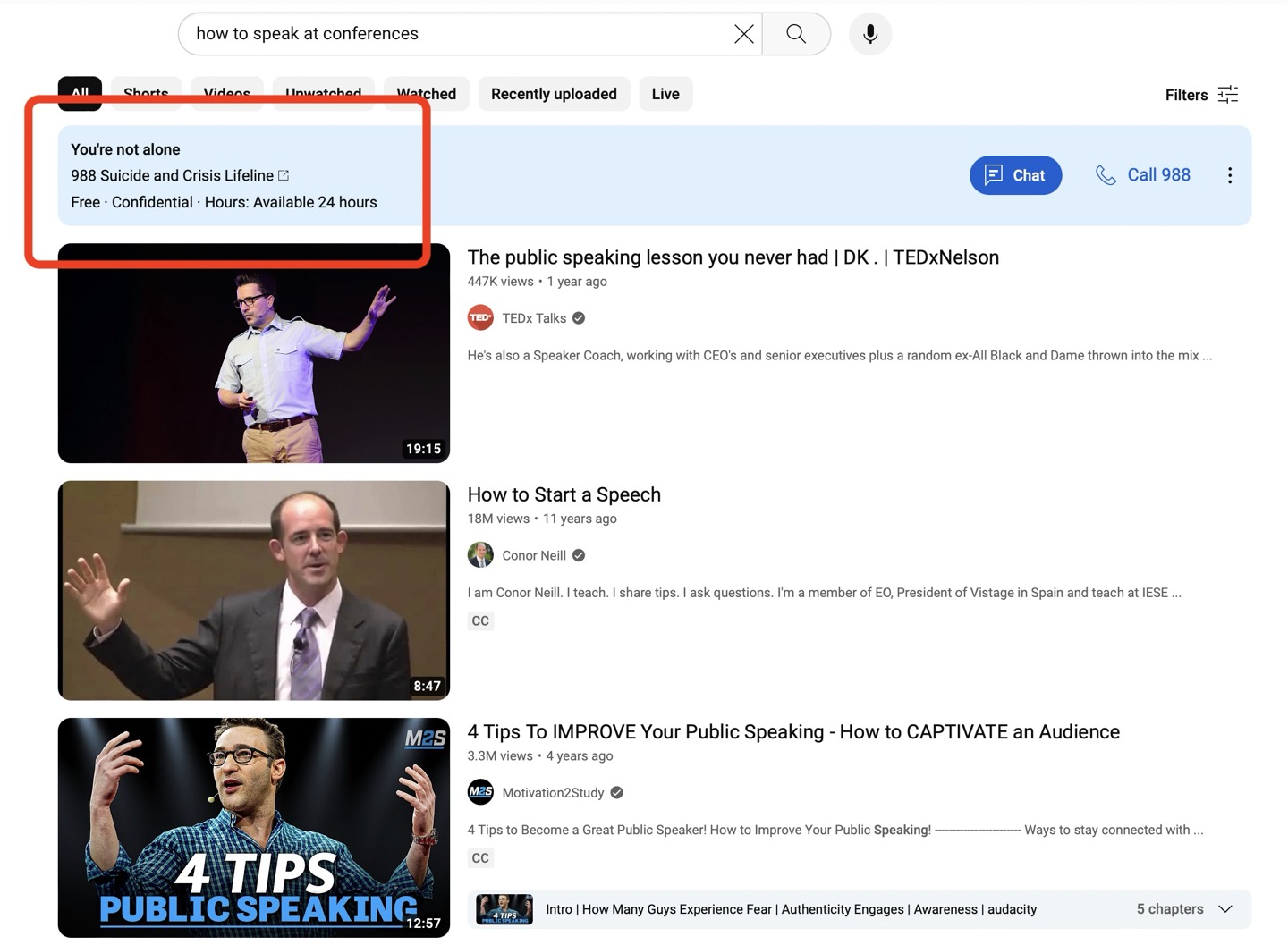Open crisis banner three-dot menu
This screenshot has height=945, width=1288.
pyautogui.click(x=1229, y=175)
